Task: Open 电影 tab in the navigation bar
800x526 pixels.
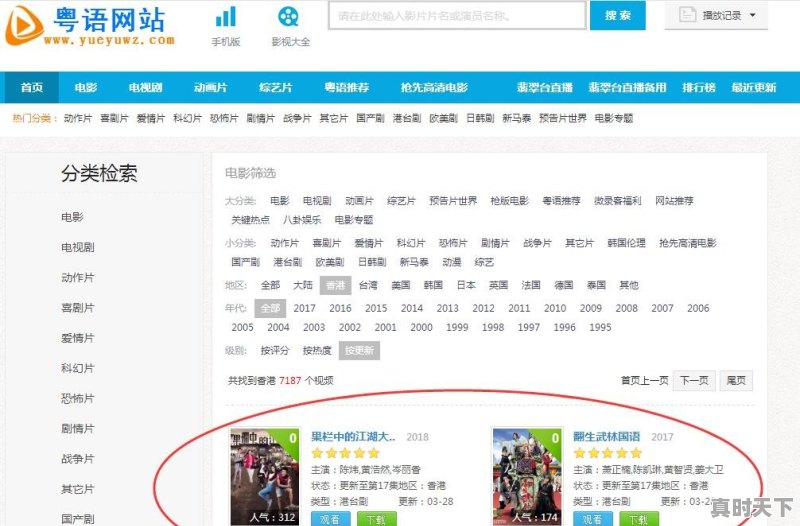Action: pos(86,88)
